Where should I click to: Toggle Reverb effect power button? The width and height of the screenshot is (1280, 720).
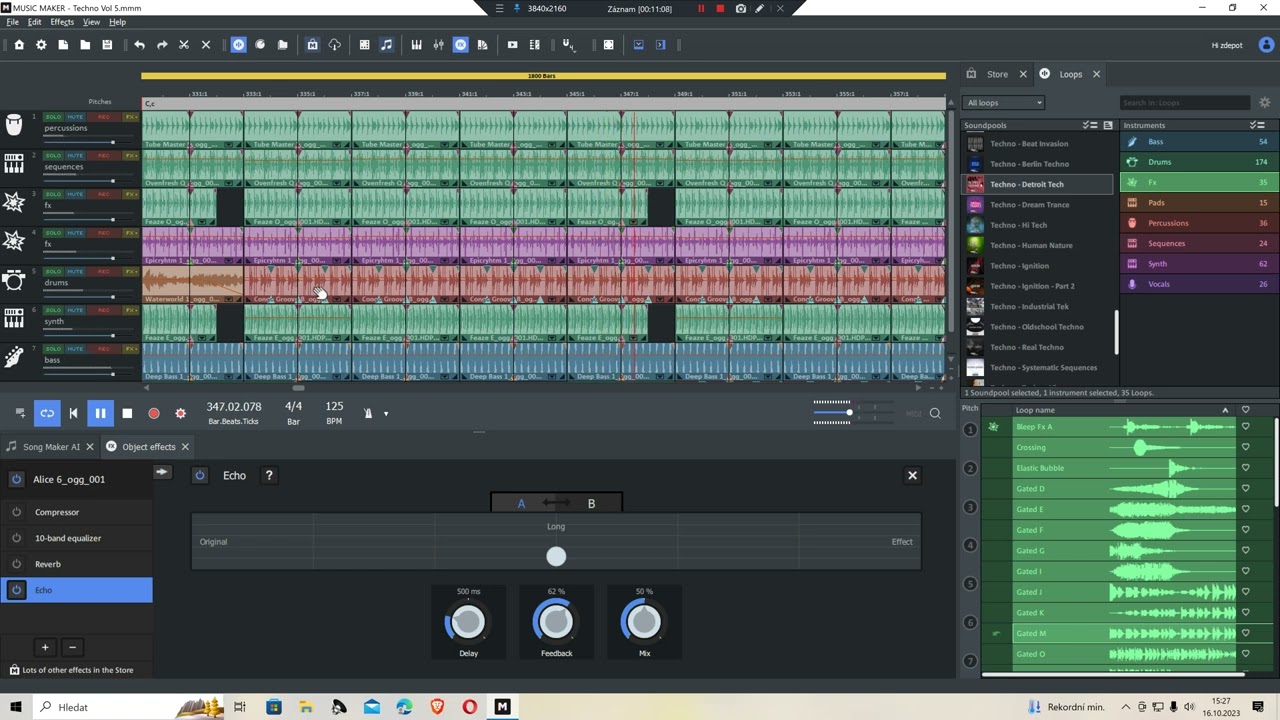(16, 564)
